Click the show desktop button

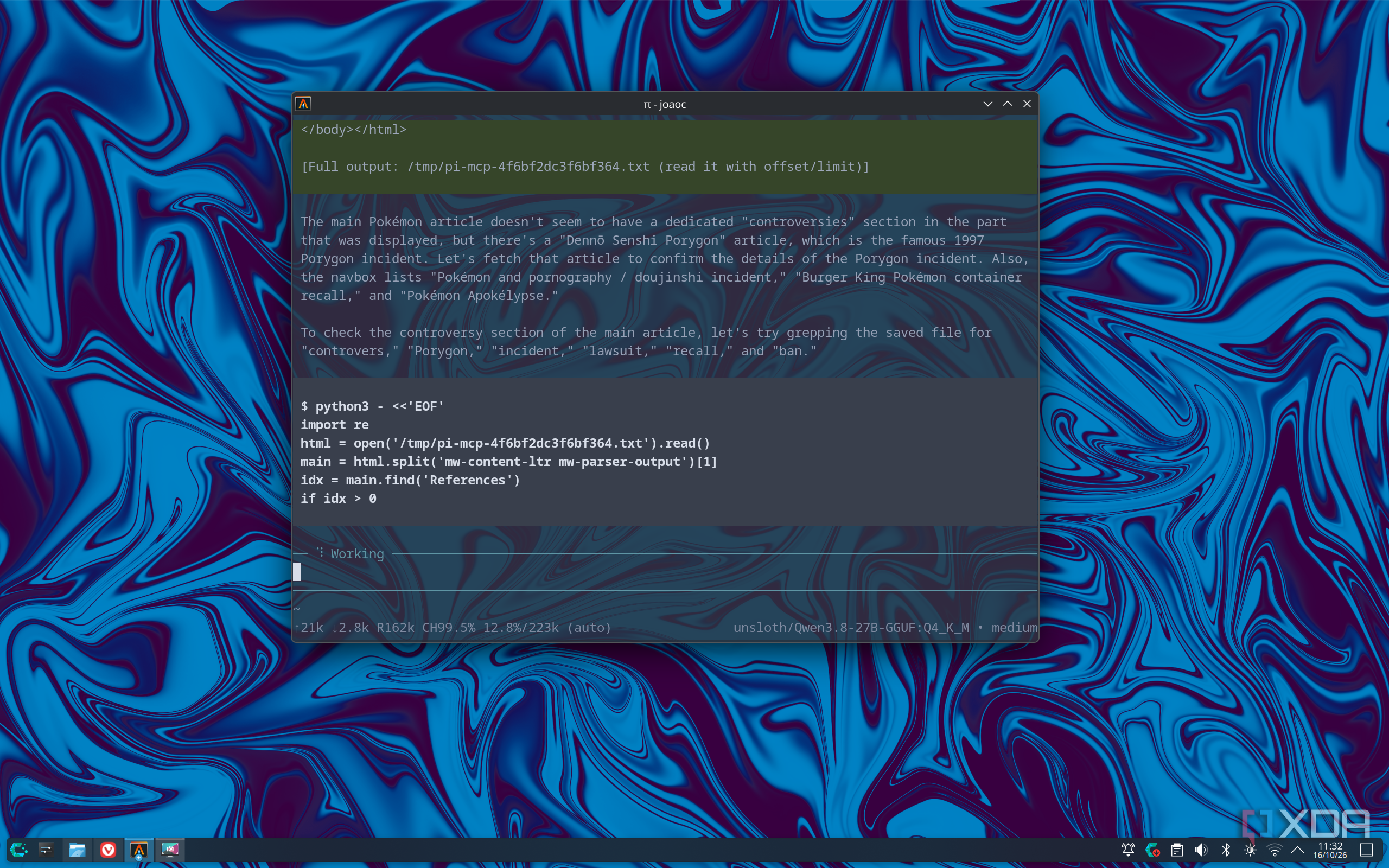coord(1367,850)
